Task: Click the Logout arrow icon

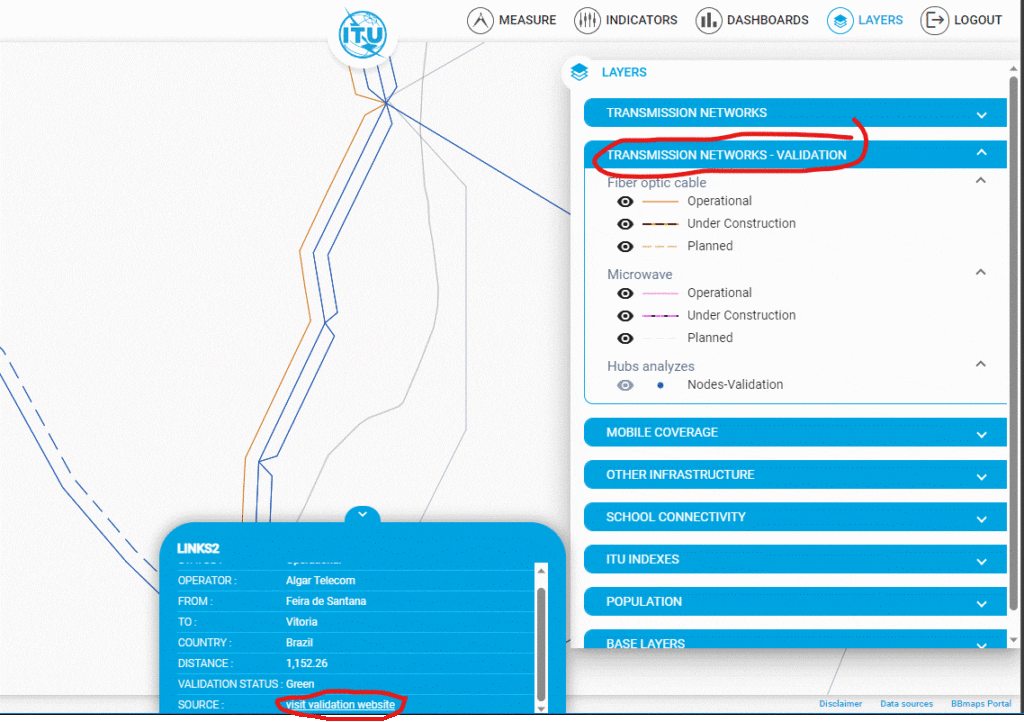Action: [934, 20]
